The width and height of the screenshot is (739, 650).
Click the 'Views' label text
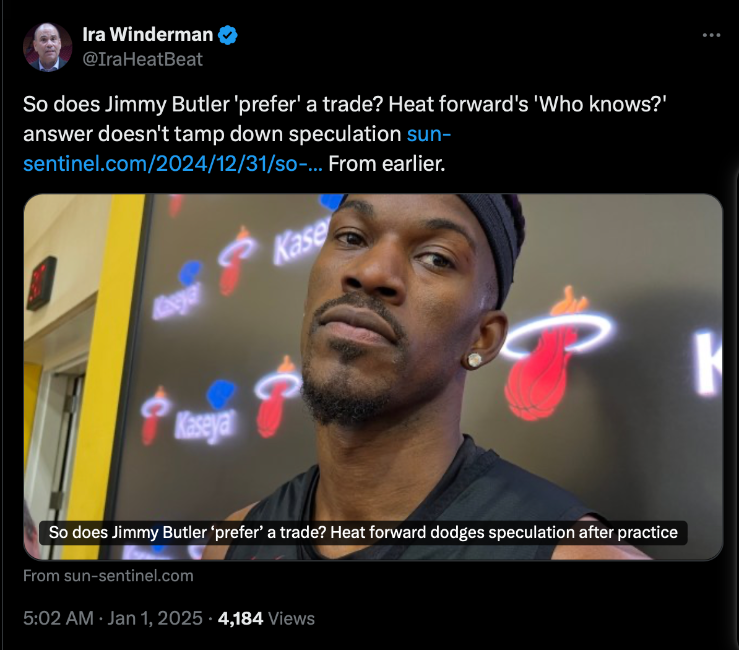[x=291, y=618]
